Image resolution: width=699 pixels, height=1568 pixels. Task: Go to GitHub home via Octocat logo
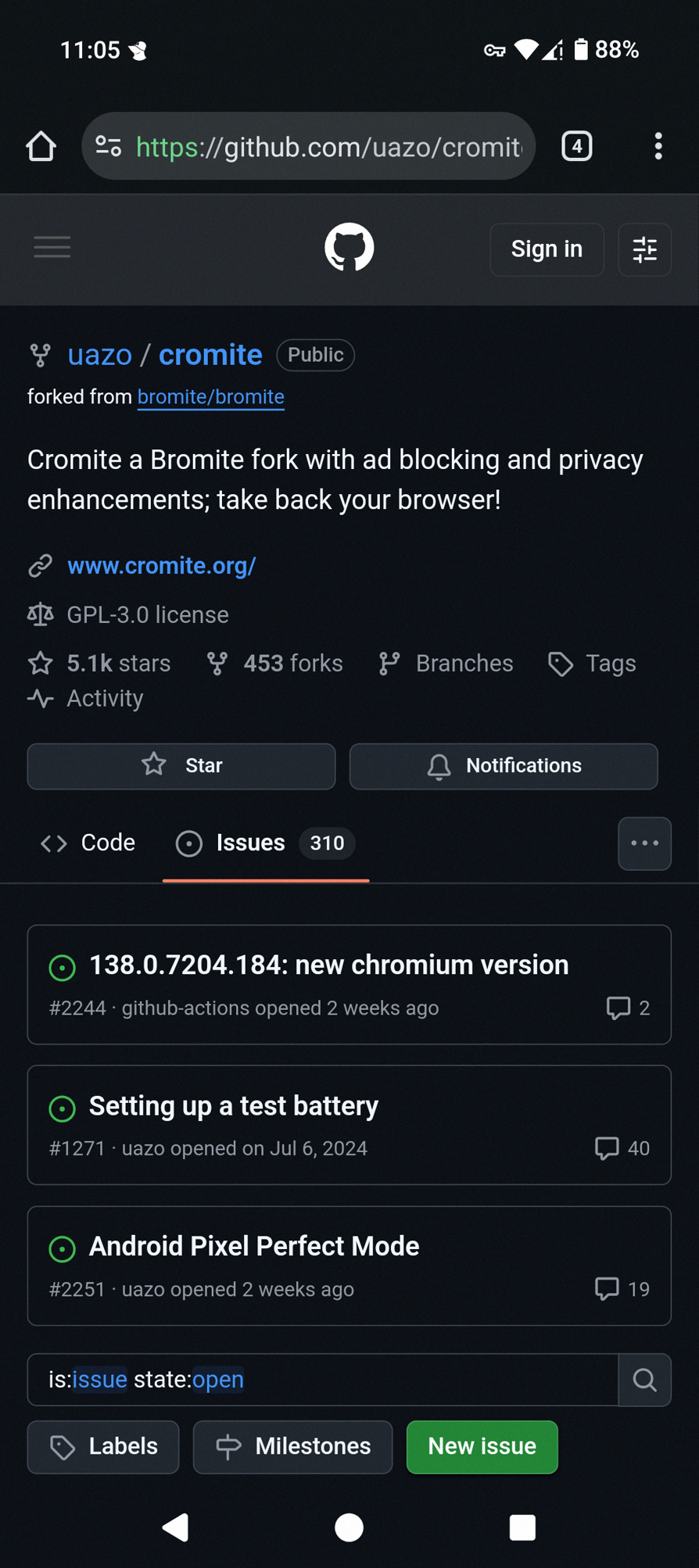349,248
